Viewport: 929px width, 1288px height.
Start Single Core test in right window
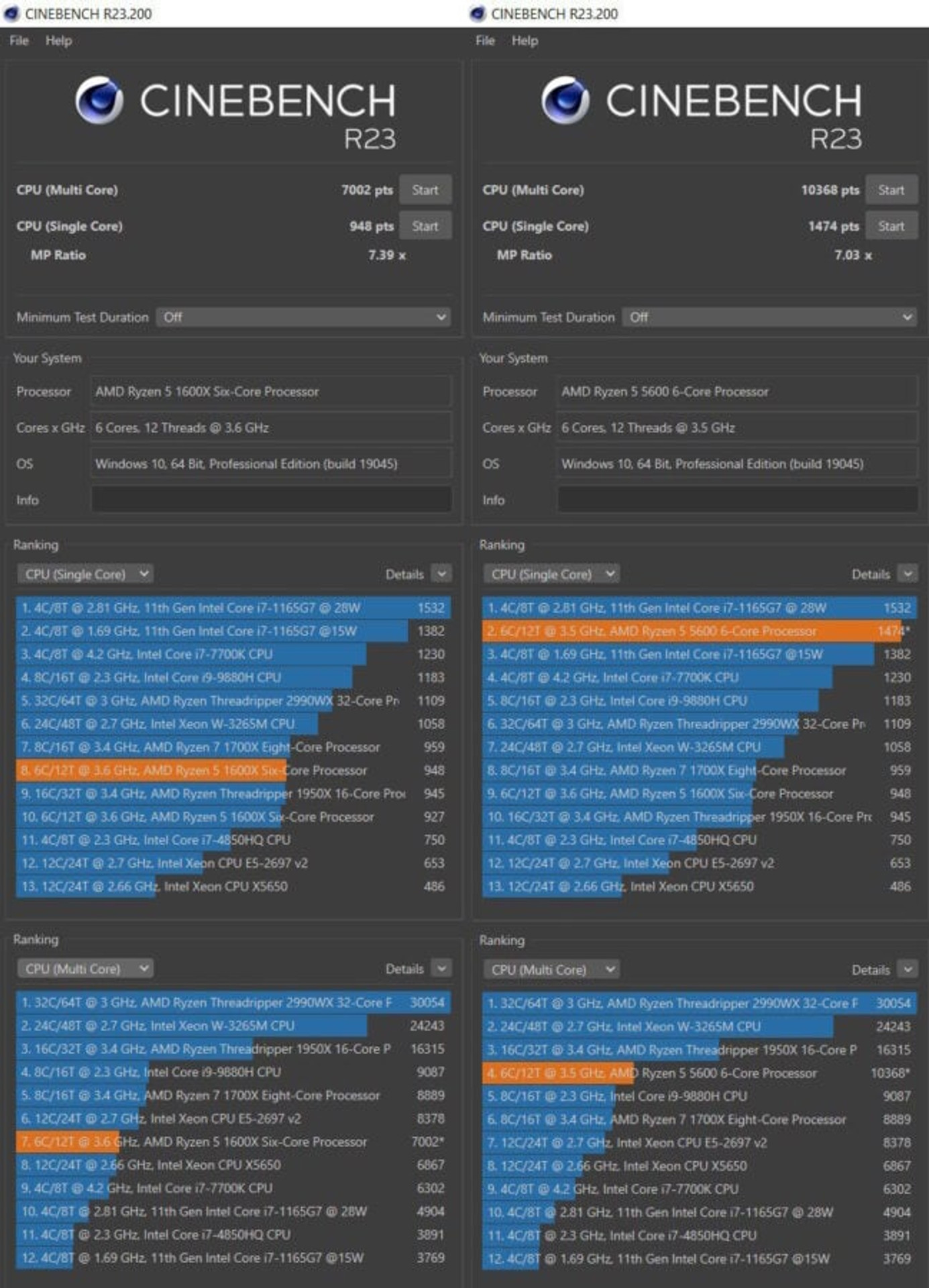click(x=891, y=226)
